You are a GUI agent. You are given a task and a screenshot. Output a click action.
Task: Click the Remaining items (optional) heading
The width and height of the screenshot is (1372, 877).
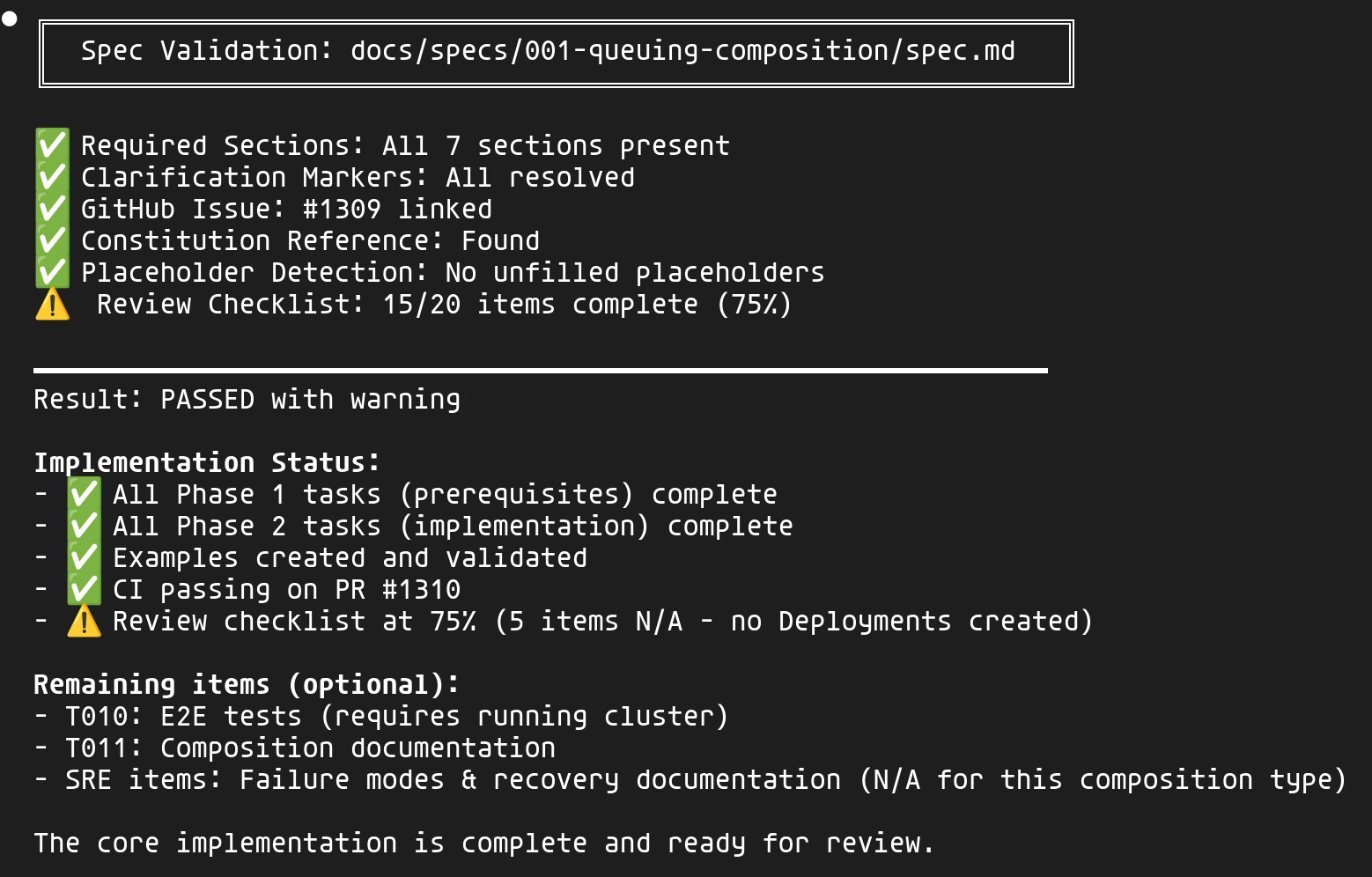[247, 684]
